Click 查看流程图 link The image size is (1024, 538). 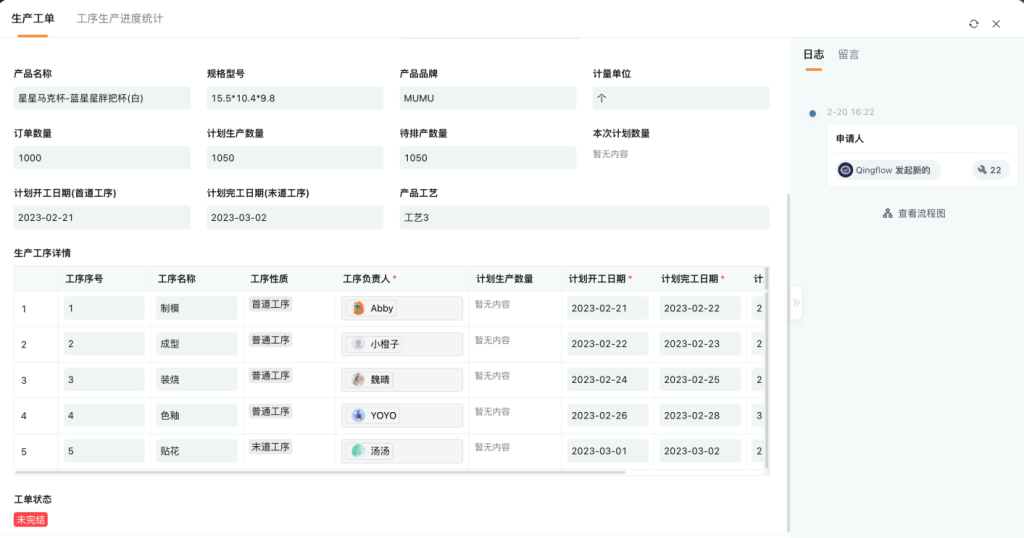[921, 214]
